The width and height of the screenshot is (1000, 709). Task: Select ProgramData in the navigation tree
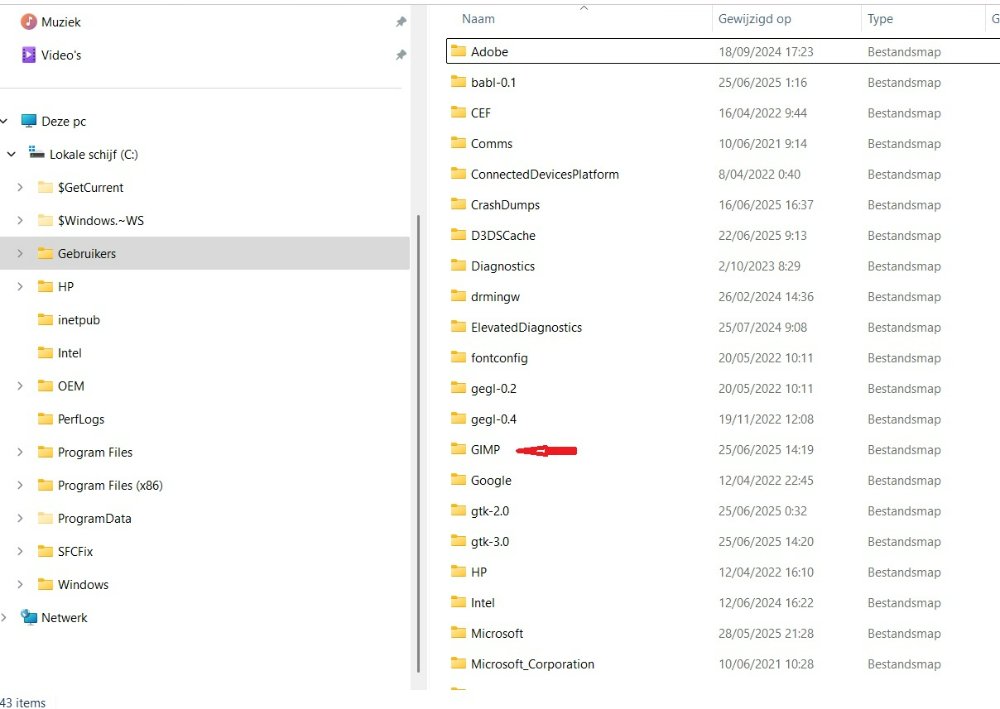point(94,519)
